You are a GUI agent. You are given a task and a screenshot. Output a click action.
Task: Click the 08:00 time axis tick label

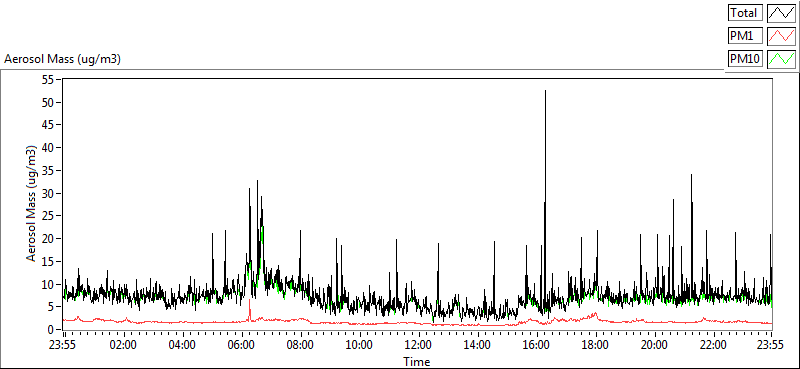[x=300, y=345]
